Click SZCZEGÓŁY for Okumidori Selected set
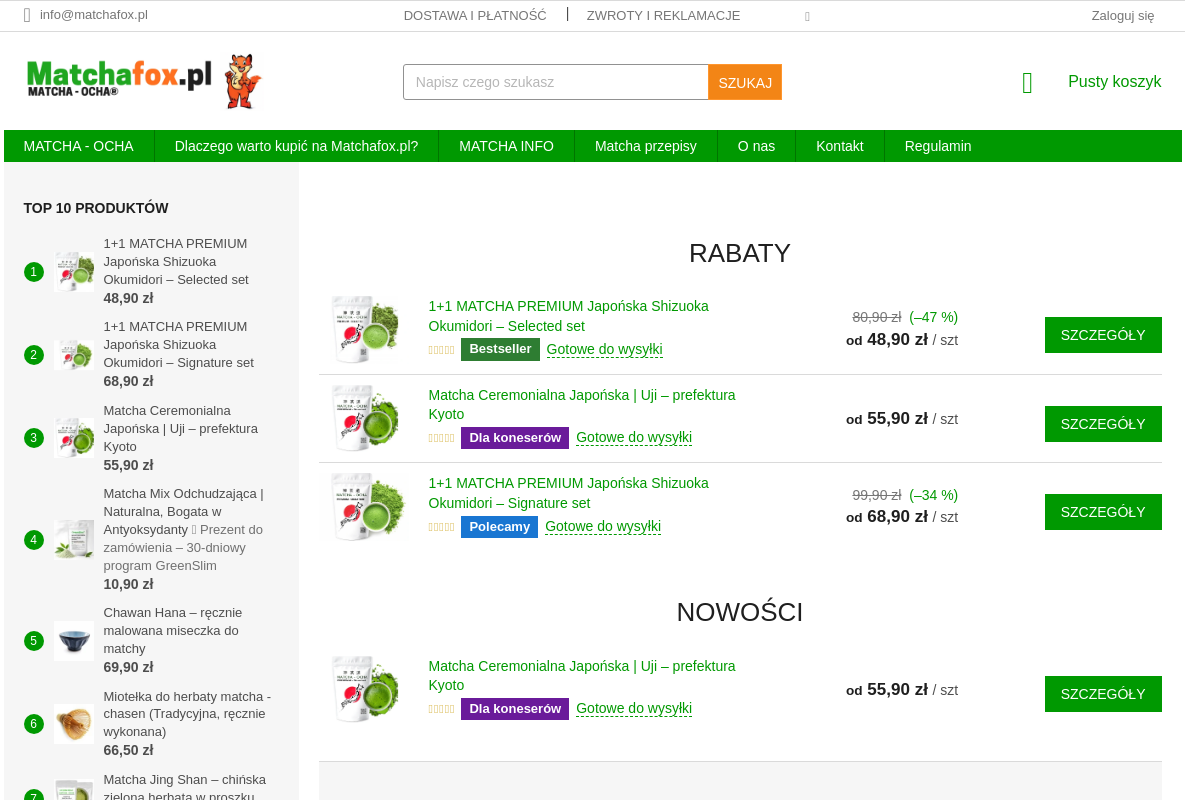The height and width of the screenshot is (800, 1200). click(x=1103, y=335)
